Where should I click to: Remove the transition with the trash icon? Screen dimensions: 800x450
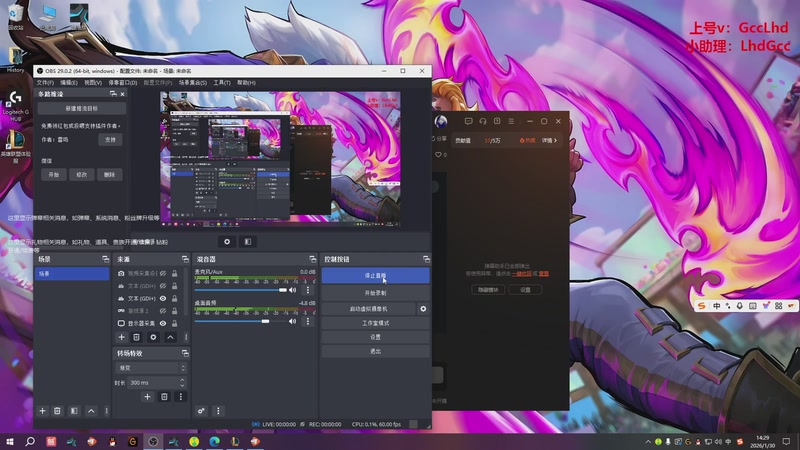[x=164, y=396]
